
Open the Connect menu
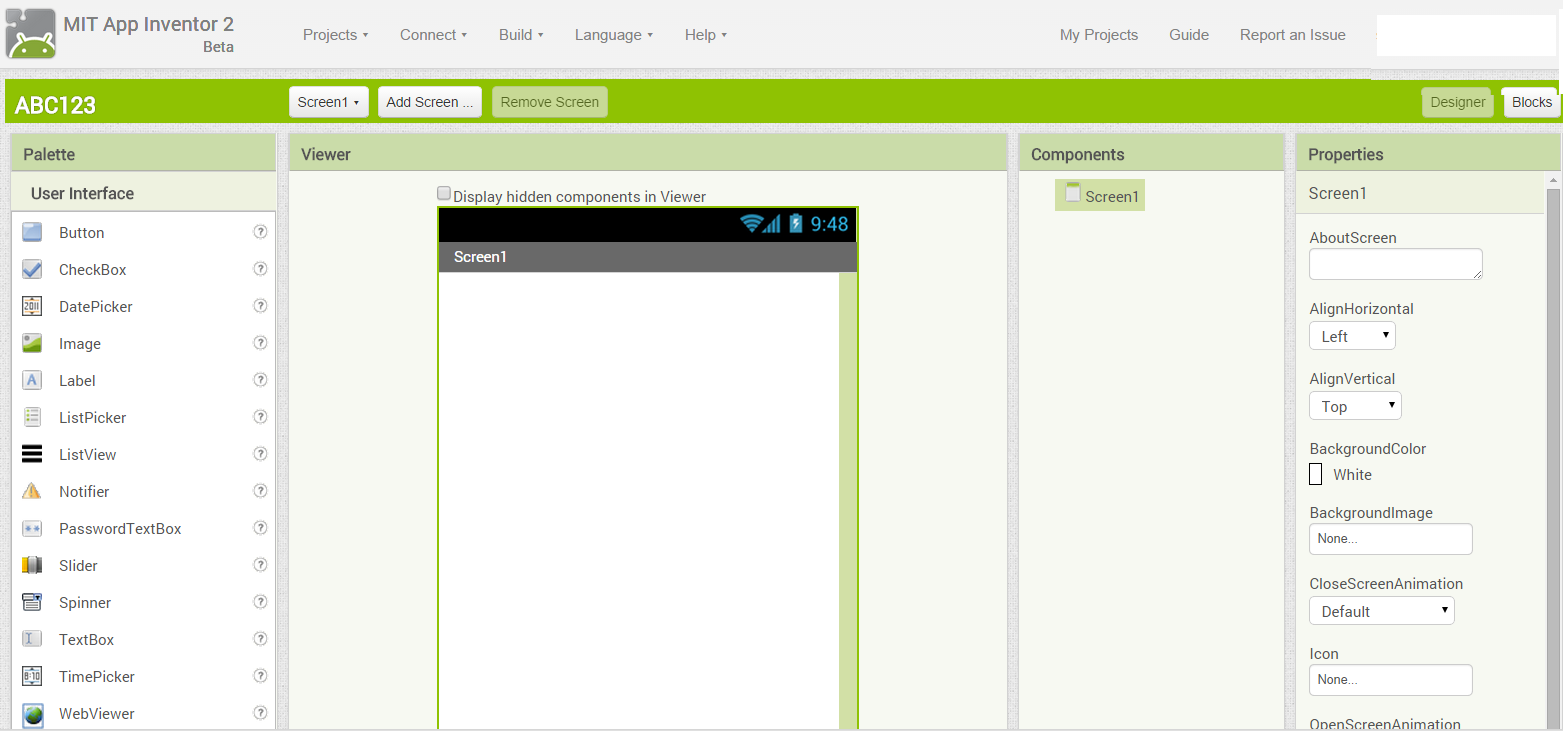click(433, 35)
